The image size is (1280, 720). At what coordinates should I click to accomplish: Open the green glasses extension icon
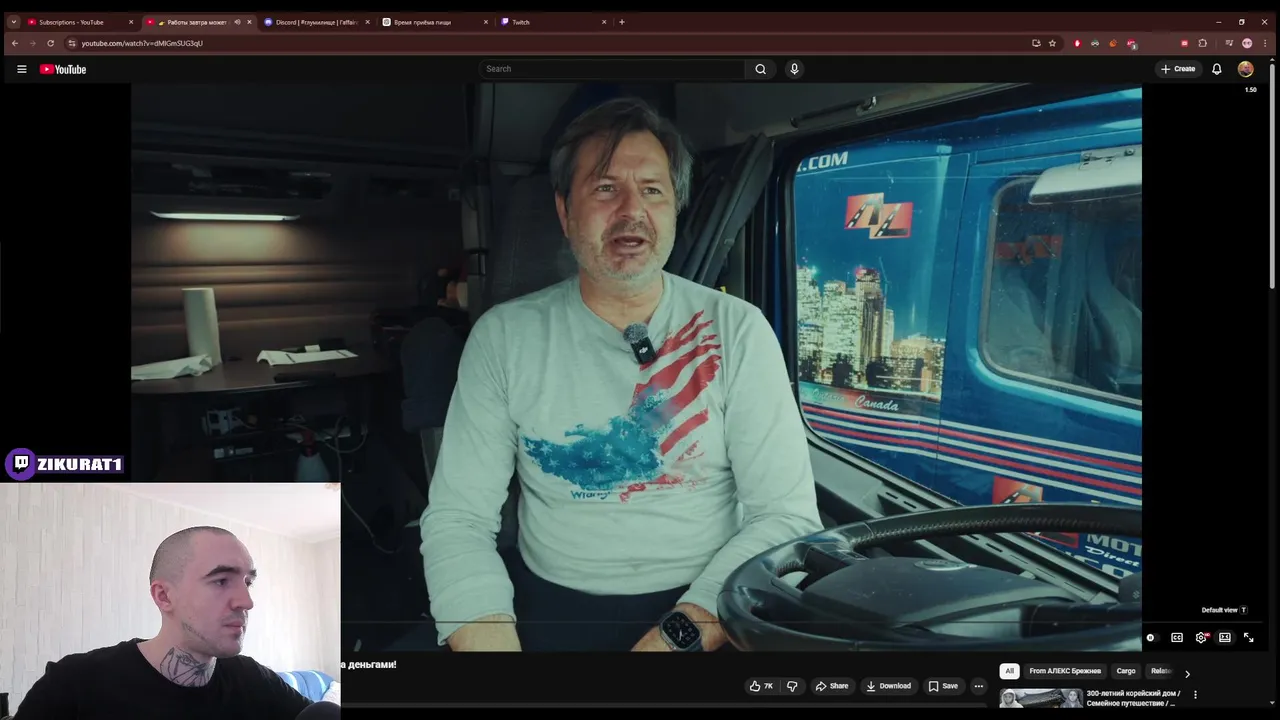1095,43
